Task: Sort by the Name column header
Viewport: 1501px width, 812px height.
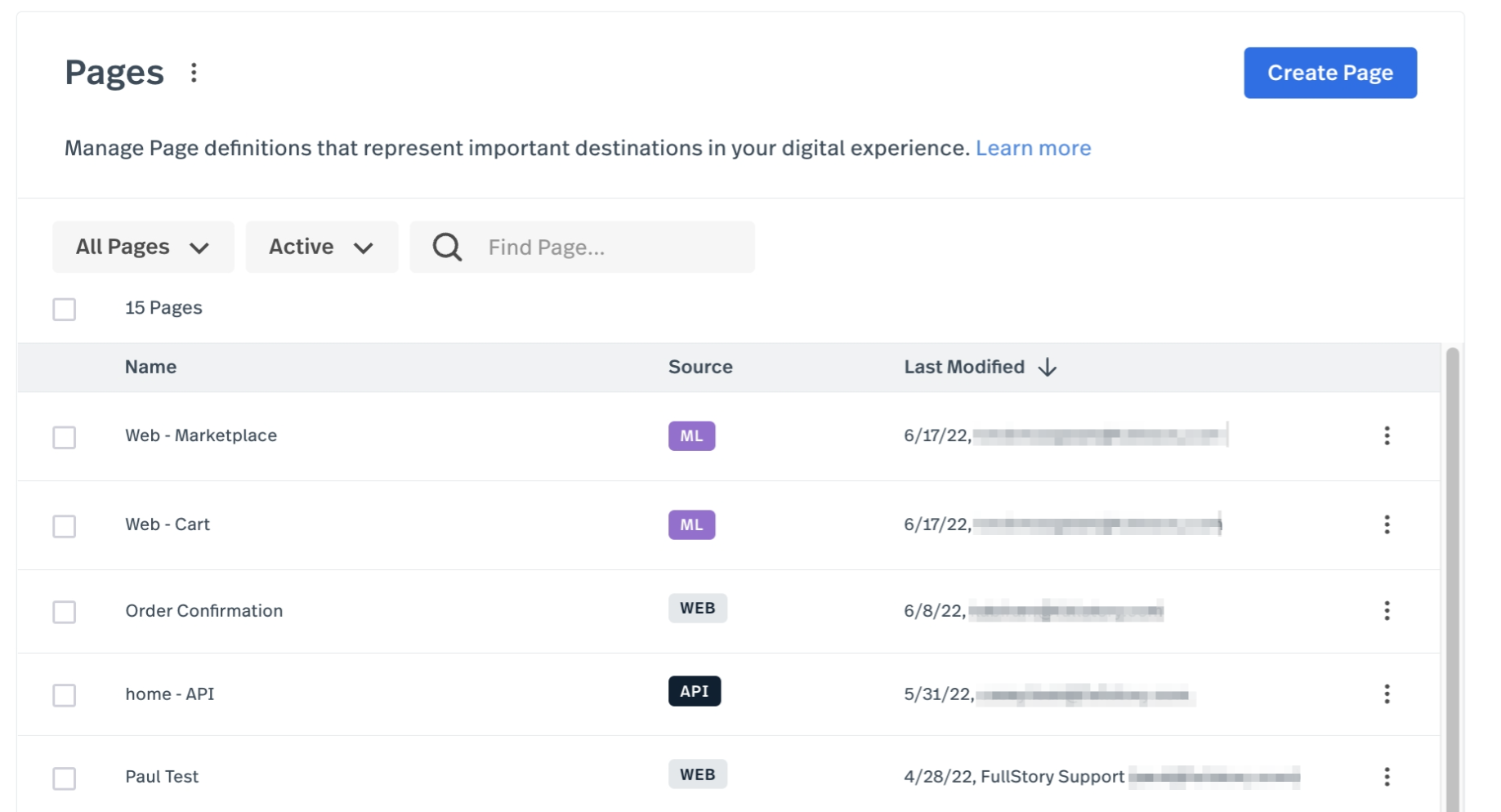Action: 151,367
